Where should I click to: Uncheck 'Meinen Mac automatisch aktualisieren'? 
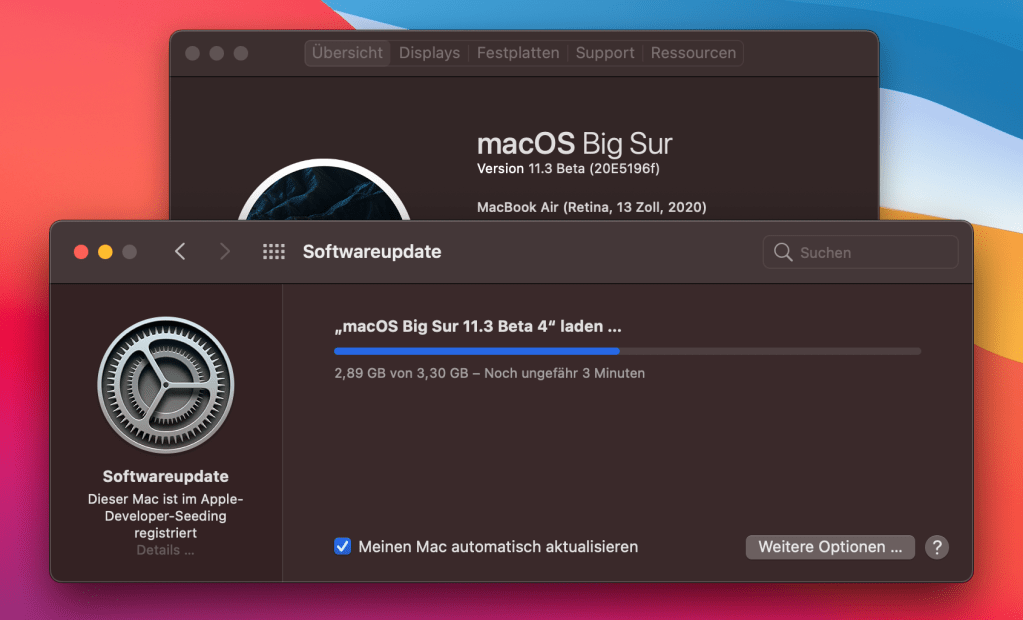tap(343, 547)
